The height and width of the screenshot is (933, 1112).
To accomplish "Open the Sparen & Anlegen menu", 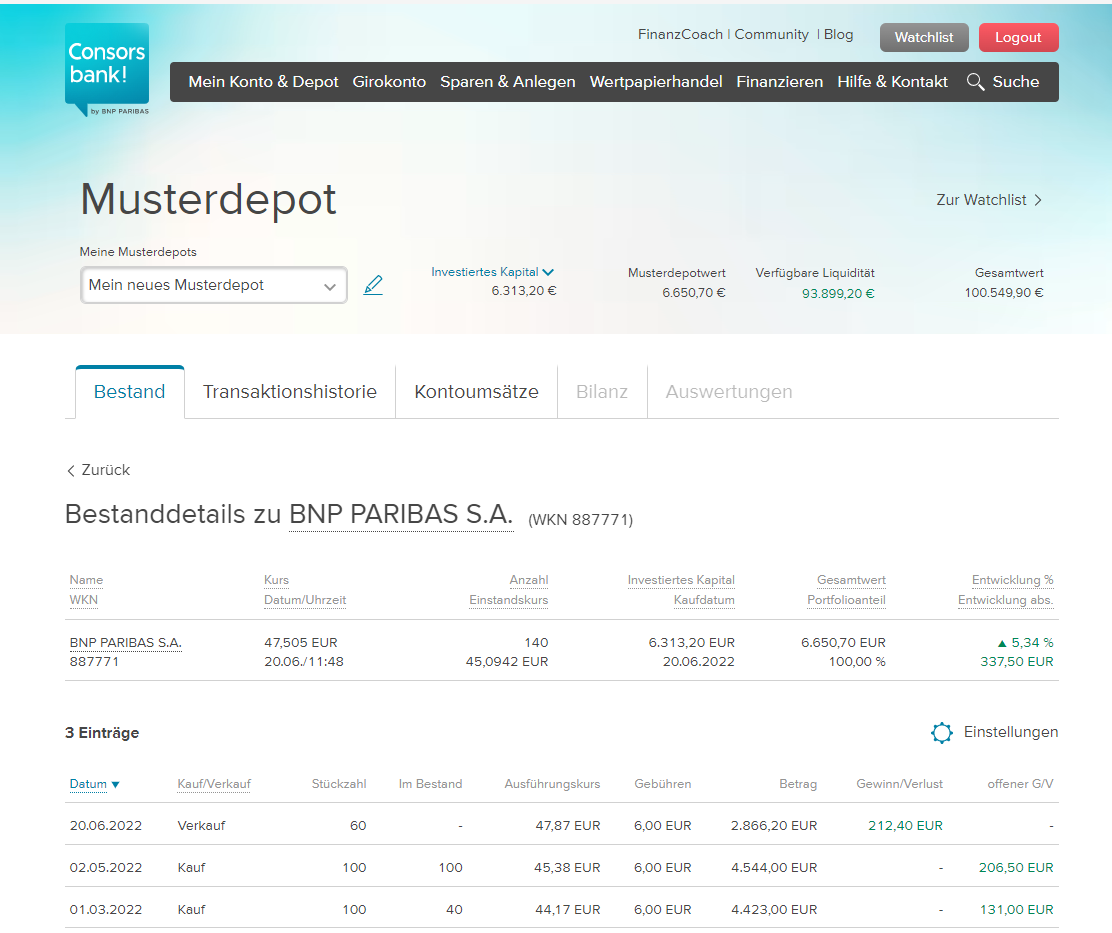I will click(508, 82).
